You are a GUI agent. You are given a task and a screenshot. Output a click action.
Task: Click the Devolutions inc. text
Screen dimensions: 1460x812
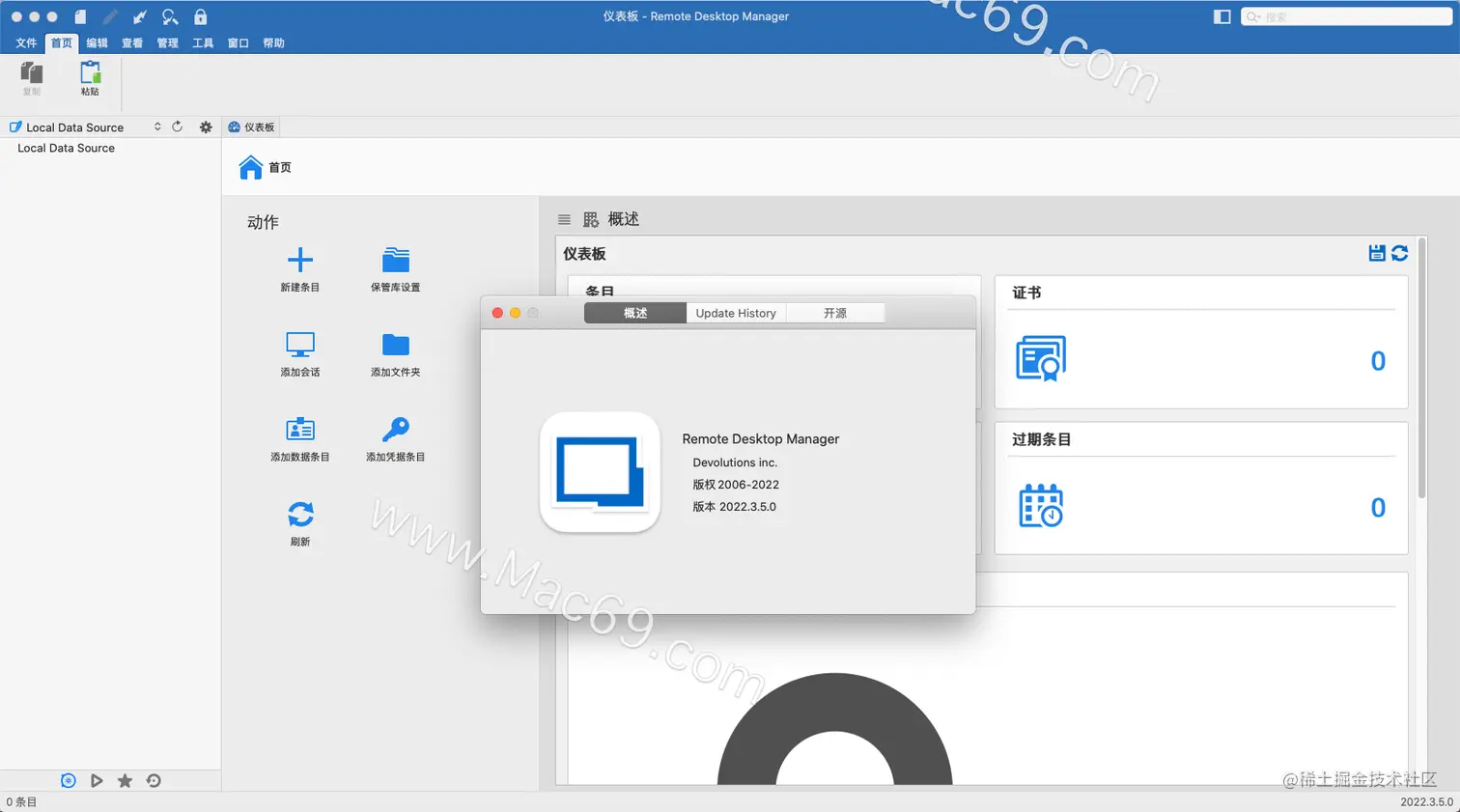point(735,462)
